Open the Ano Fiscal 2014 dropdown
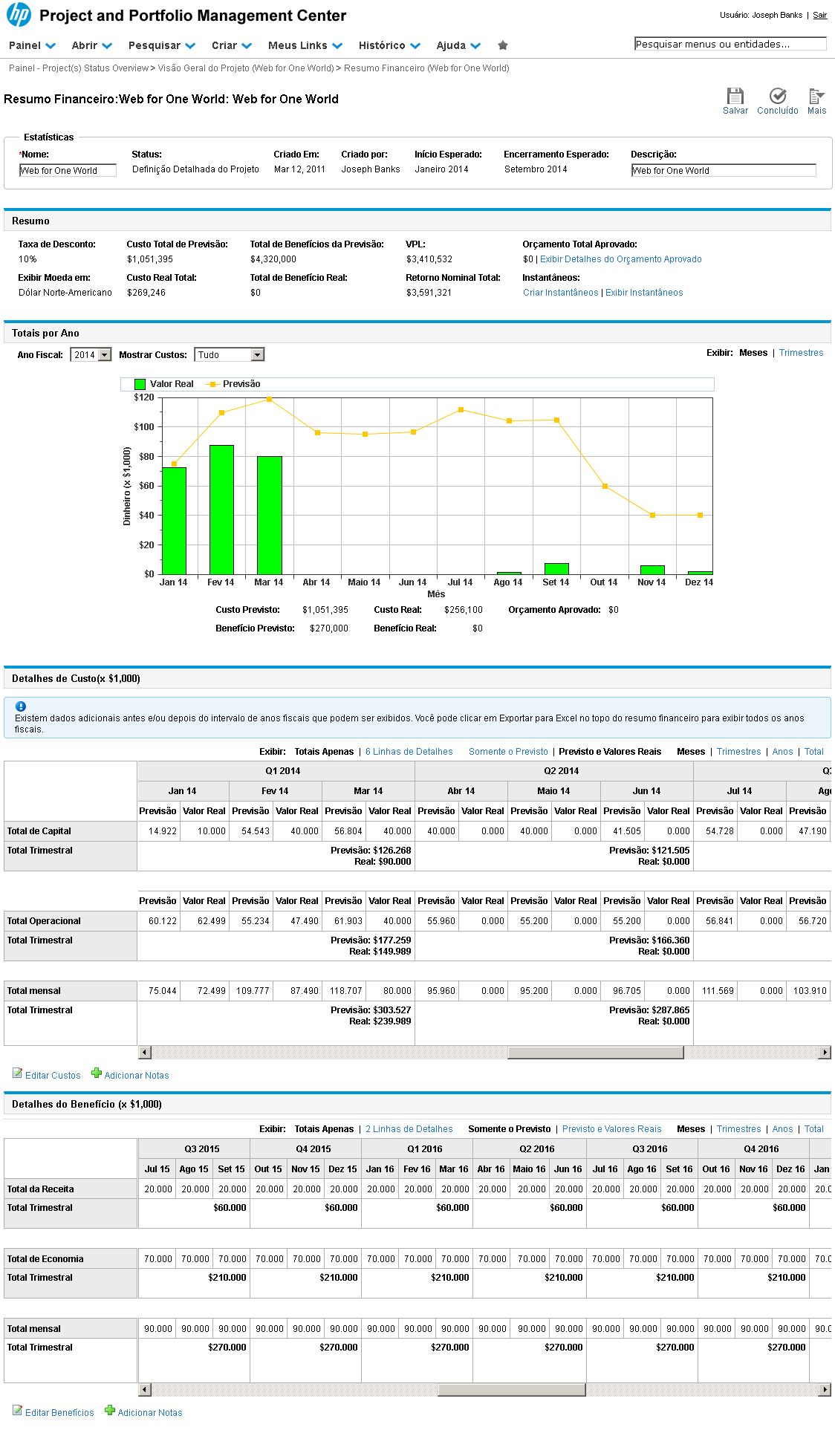 click(91, 355)
